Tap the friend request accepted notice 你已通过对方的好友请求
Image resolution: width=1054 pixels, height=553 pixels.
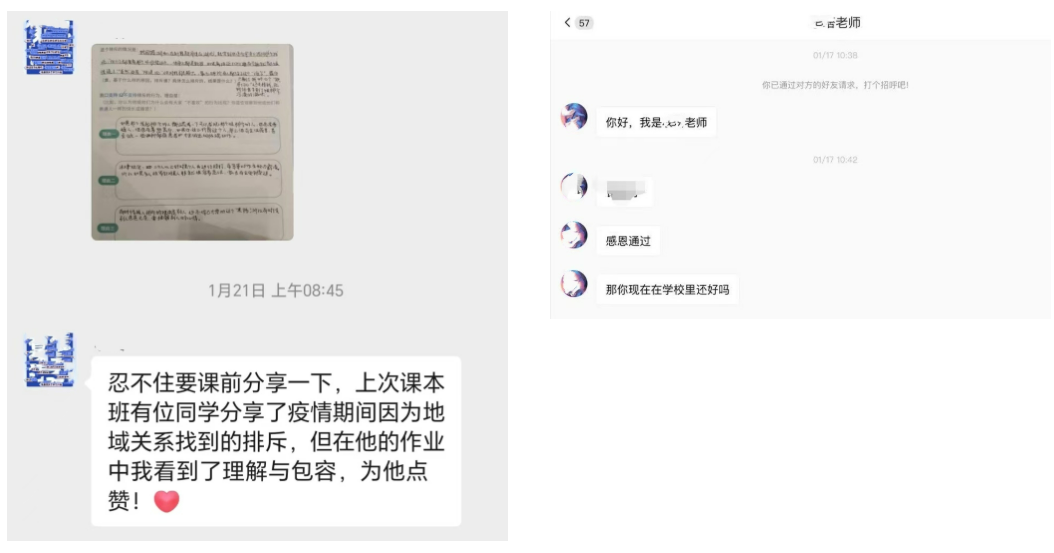point(835,85)
